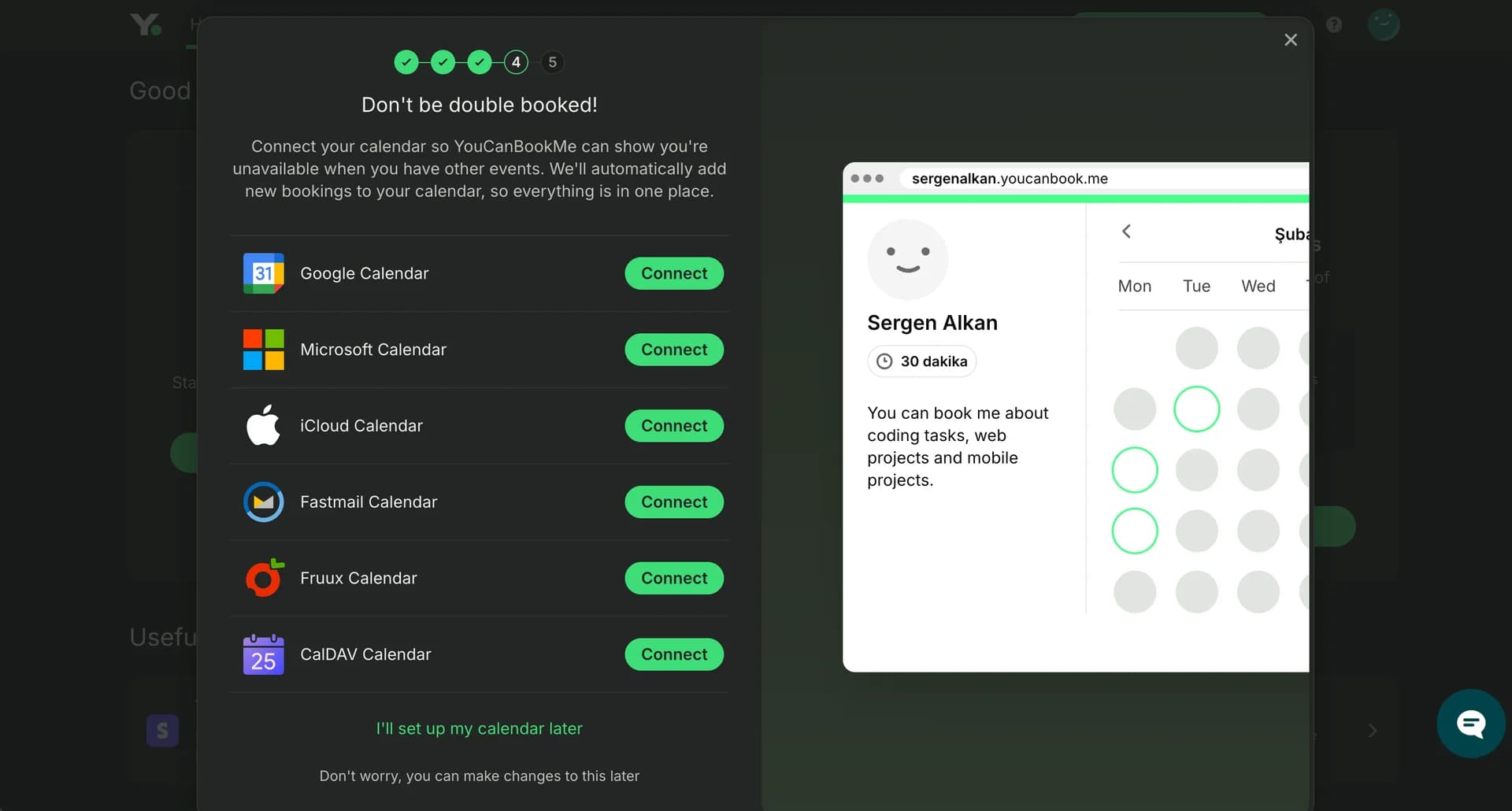Click the Fastmail Calendar envelope icon

click(264, 502)
